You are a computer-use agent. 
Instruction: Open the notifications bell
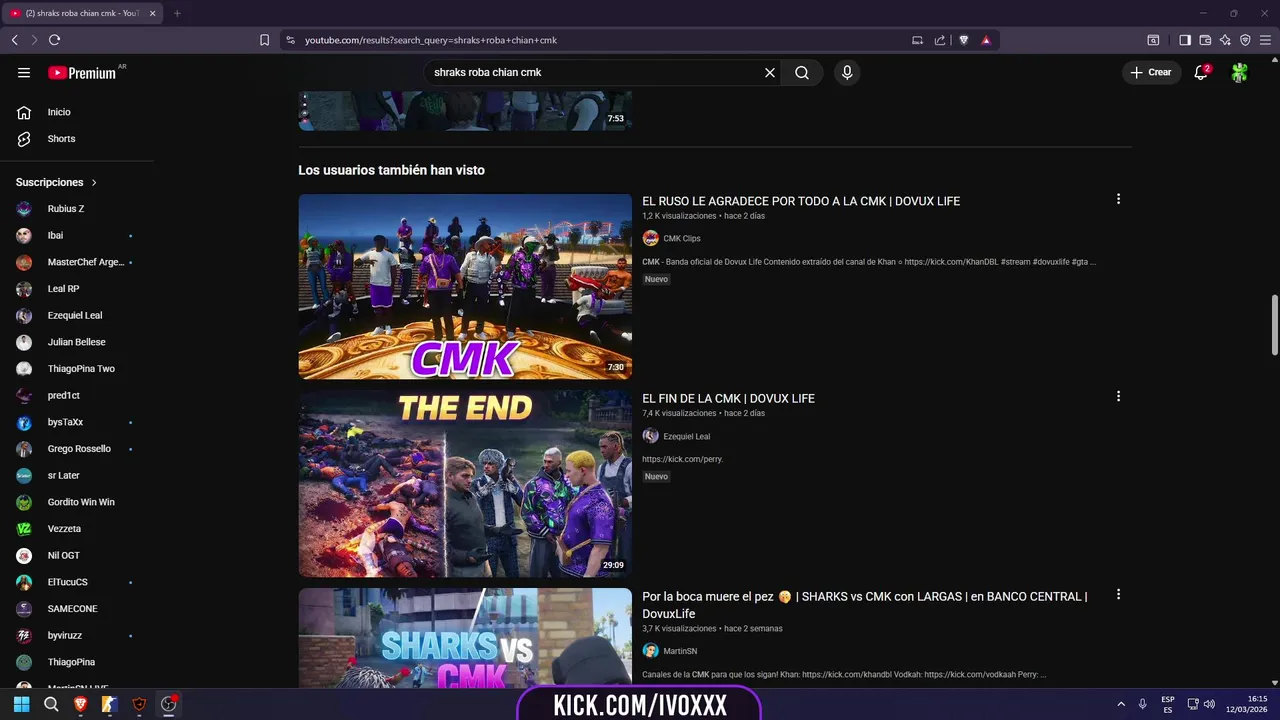tap(1202, 72)
